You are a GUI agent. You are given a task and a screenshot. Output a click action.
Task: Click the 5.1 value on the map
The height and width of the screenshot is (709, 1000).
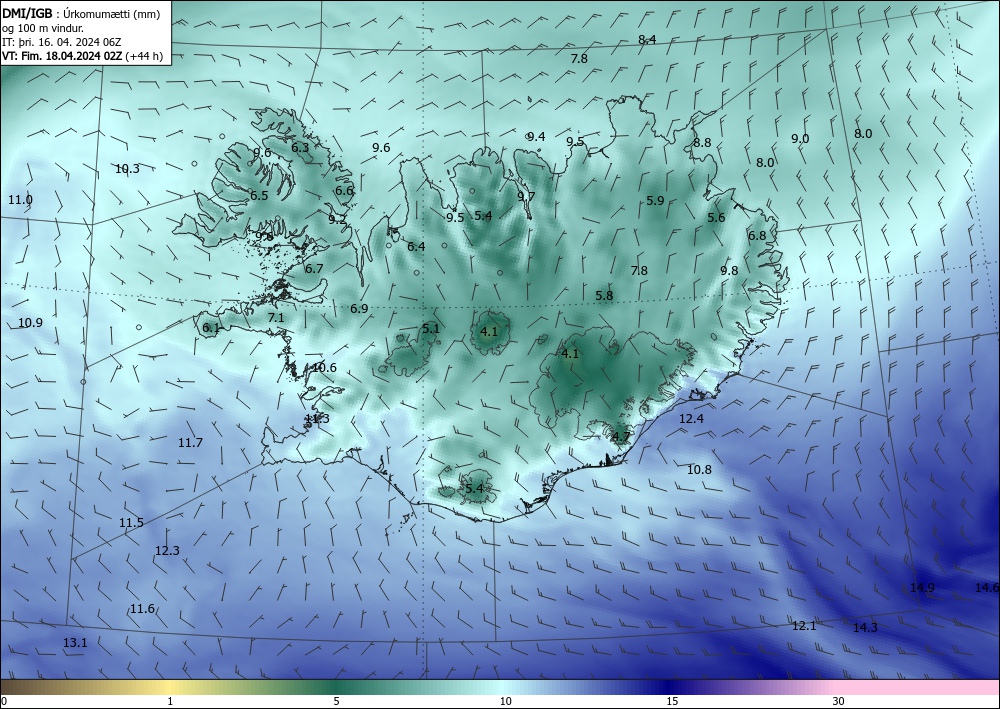click(x=431, y=328)
